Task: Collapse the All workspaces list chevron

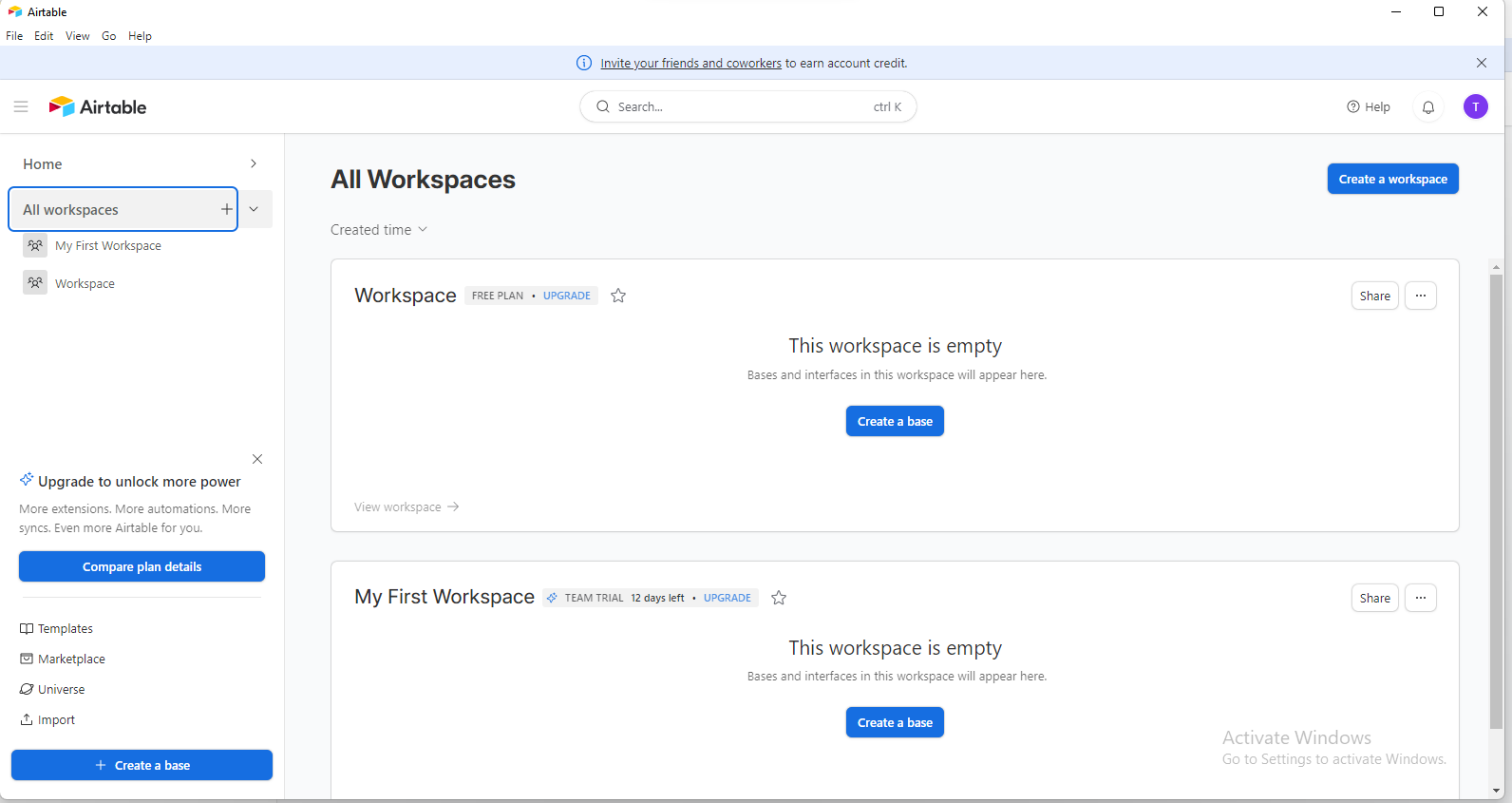Action: coord(254,209)
